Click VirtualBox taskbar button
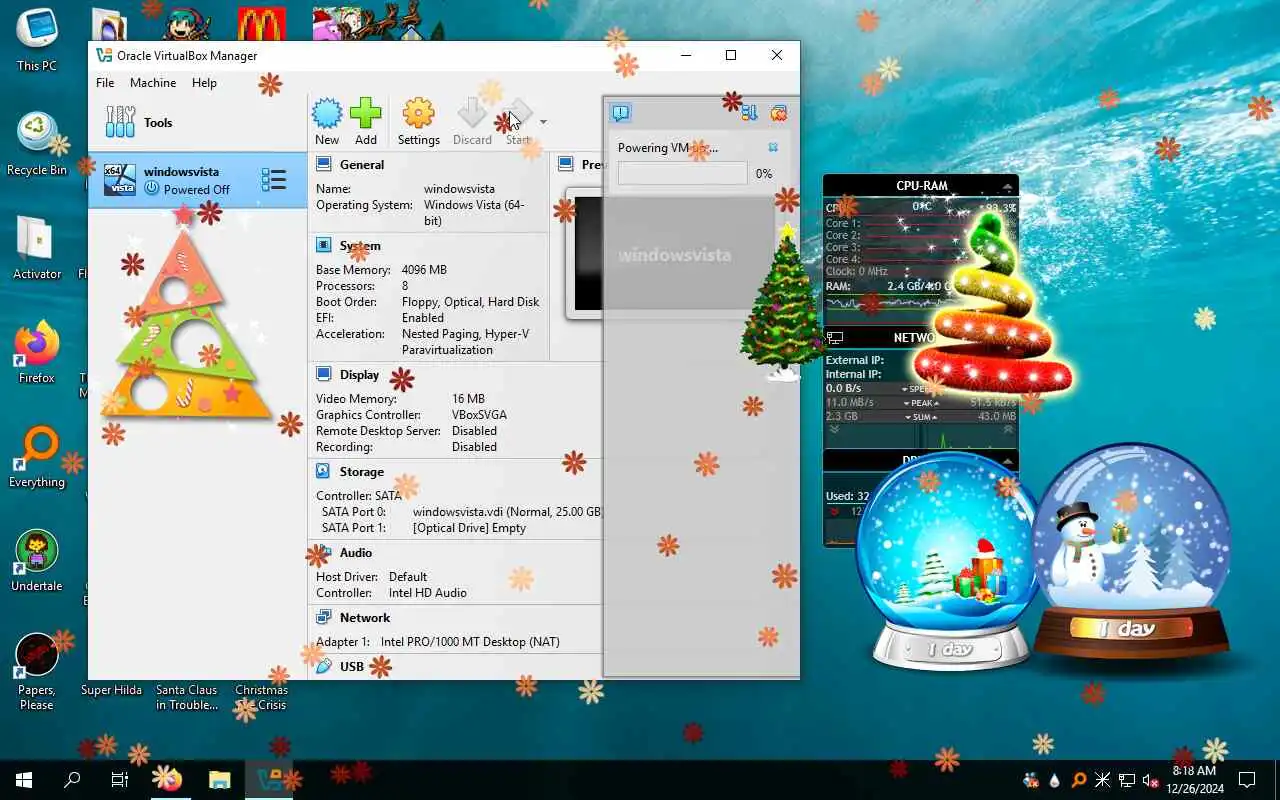 click(x=268, y=780)
